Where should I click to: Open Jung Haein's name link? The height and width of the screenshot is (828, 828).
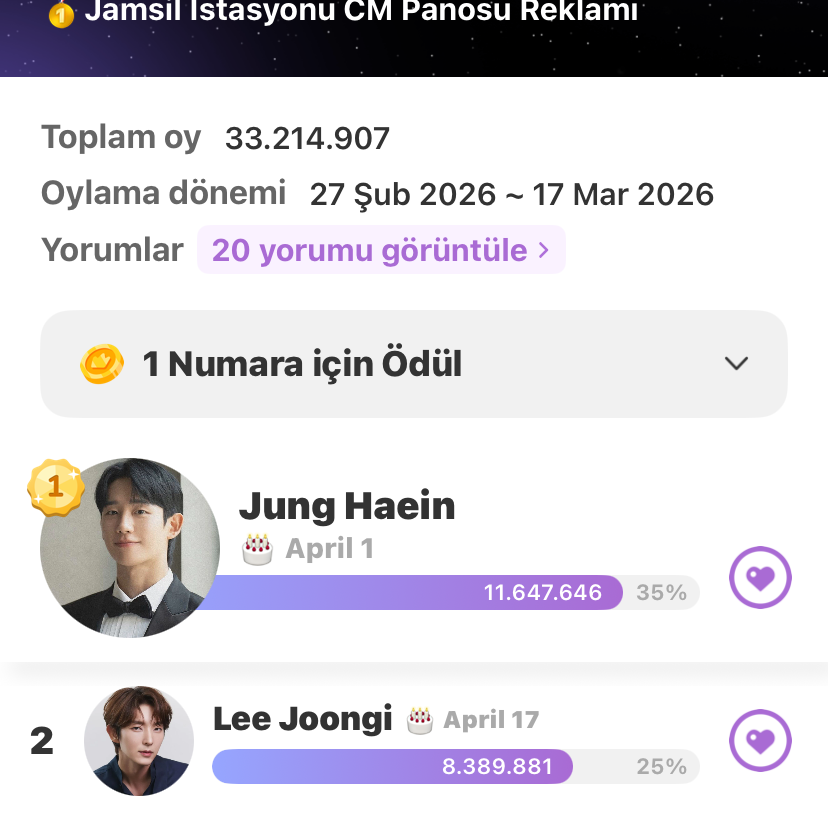347,506
